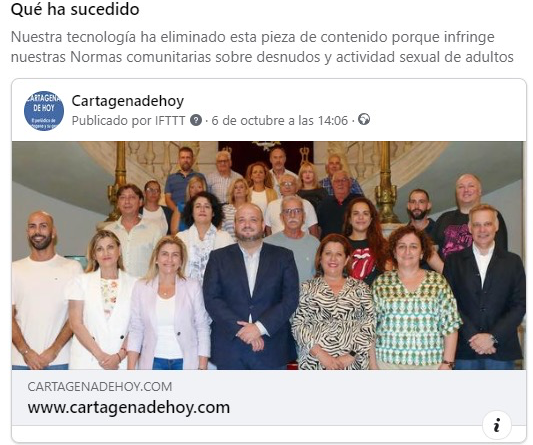Click the woman in zebra-print blouse
Viewport: 533px width, 445px height.
click(x=334, y=306)
